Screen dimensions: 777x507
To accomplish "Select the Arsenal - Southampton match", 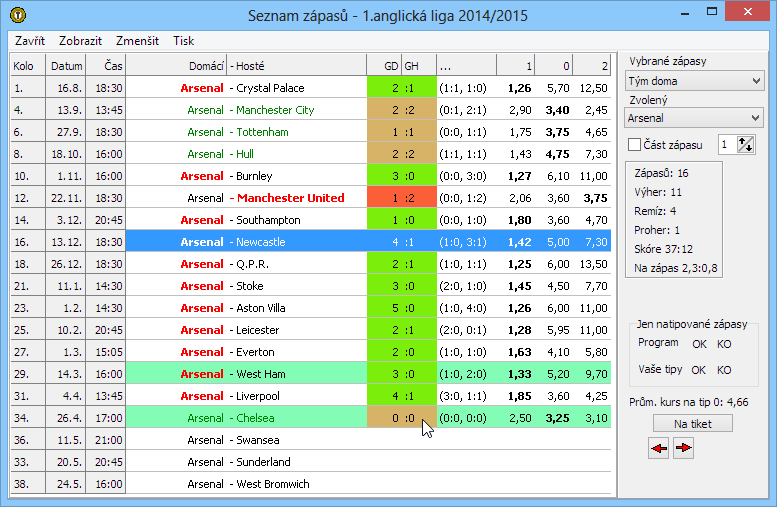I will 311,220.
